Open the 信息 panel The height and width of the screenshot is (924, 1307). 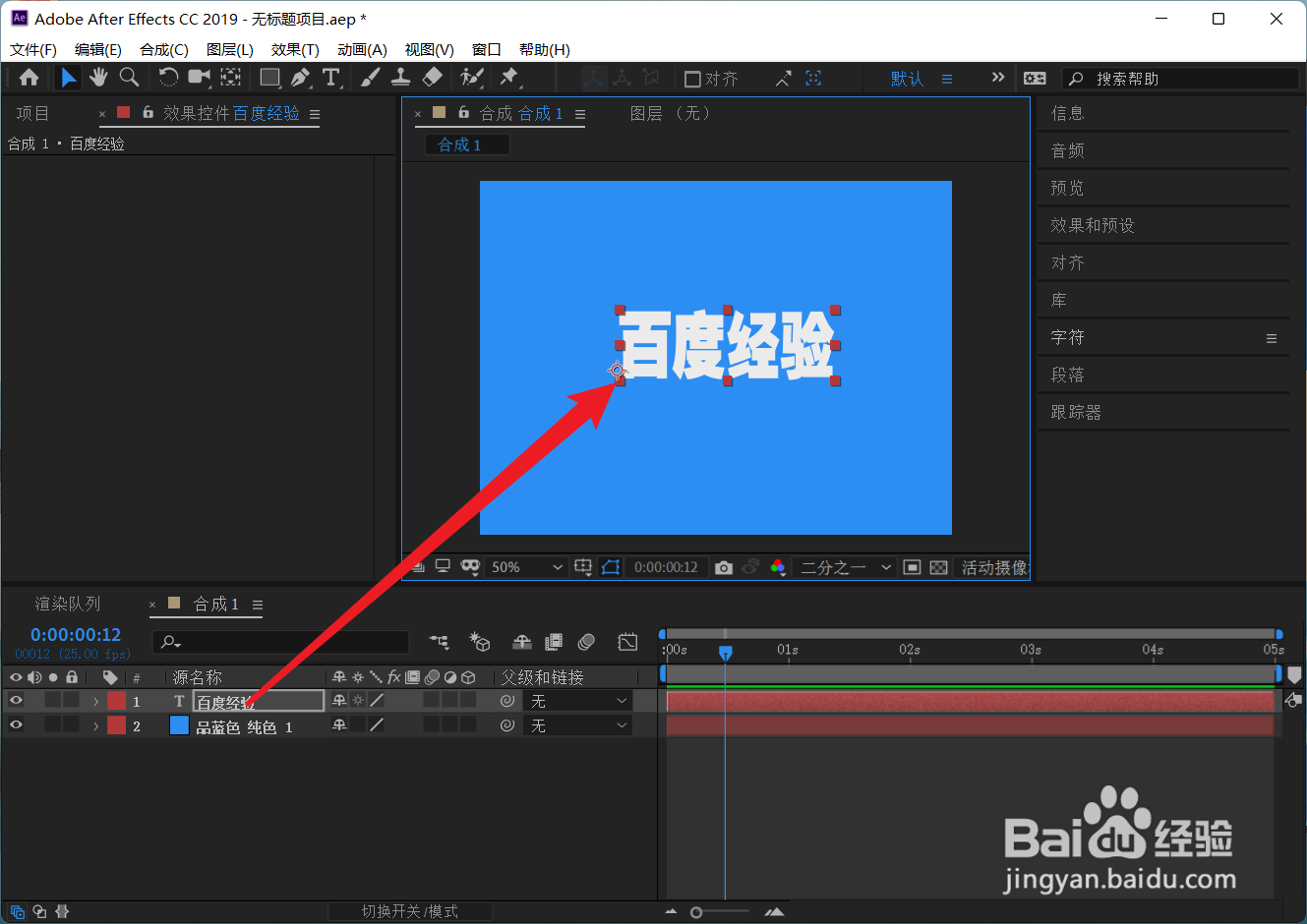pyautogui.click(x=1067, y=113)
